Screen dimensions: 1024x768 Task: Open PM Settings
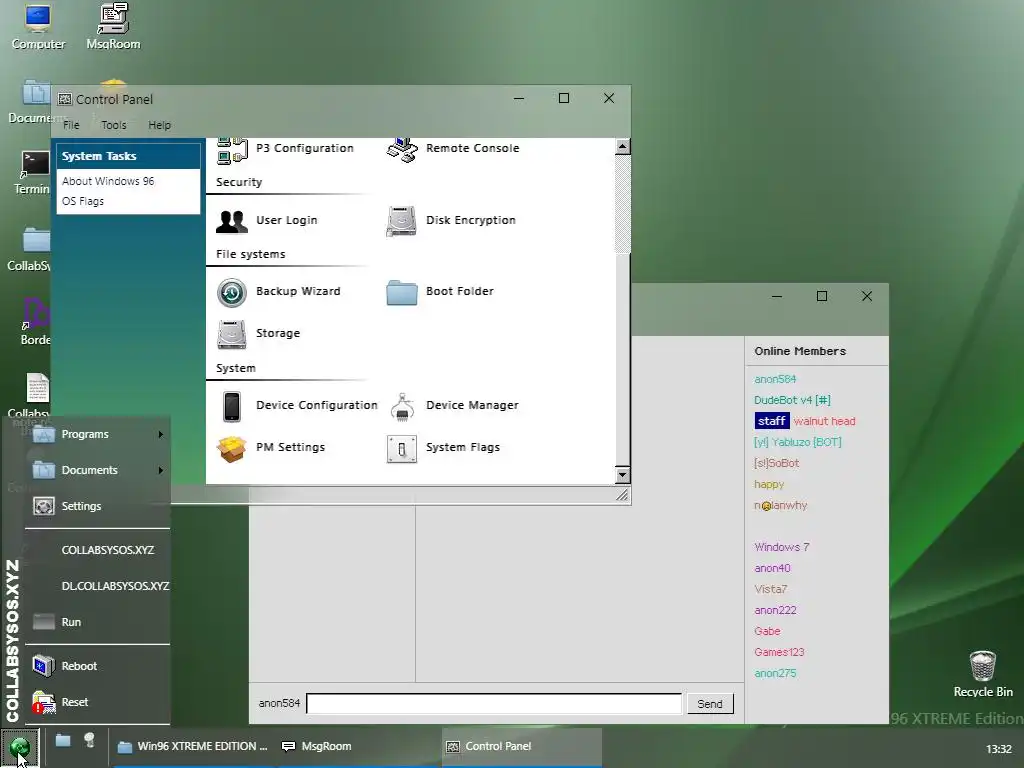(271, 448)
